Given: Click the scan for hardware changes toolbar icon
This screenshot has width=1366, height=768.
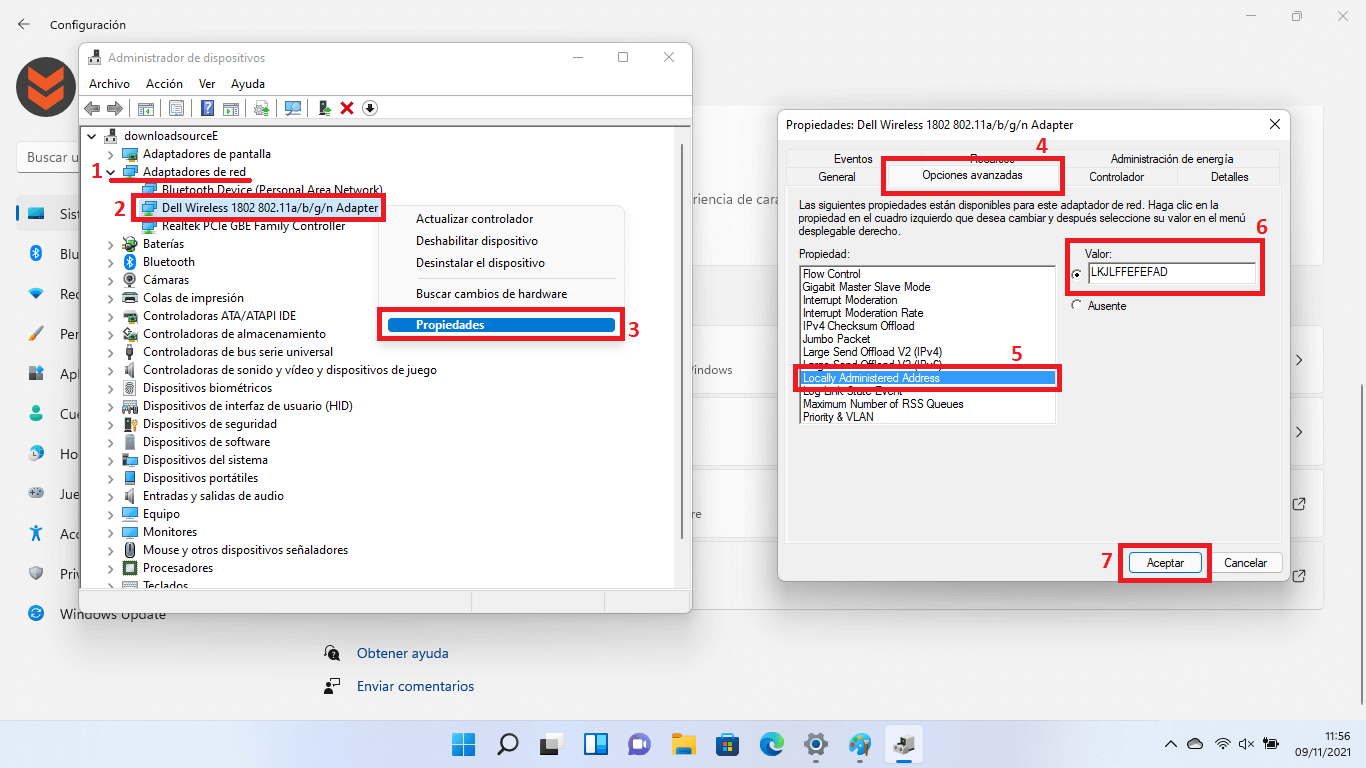Looking at the screenshot, I should pos(293,108).
